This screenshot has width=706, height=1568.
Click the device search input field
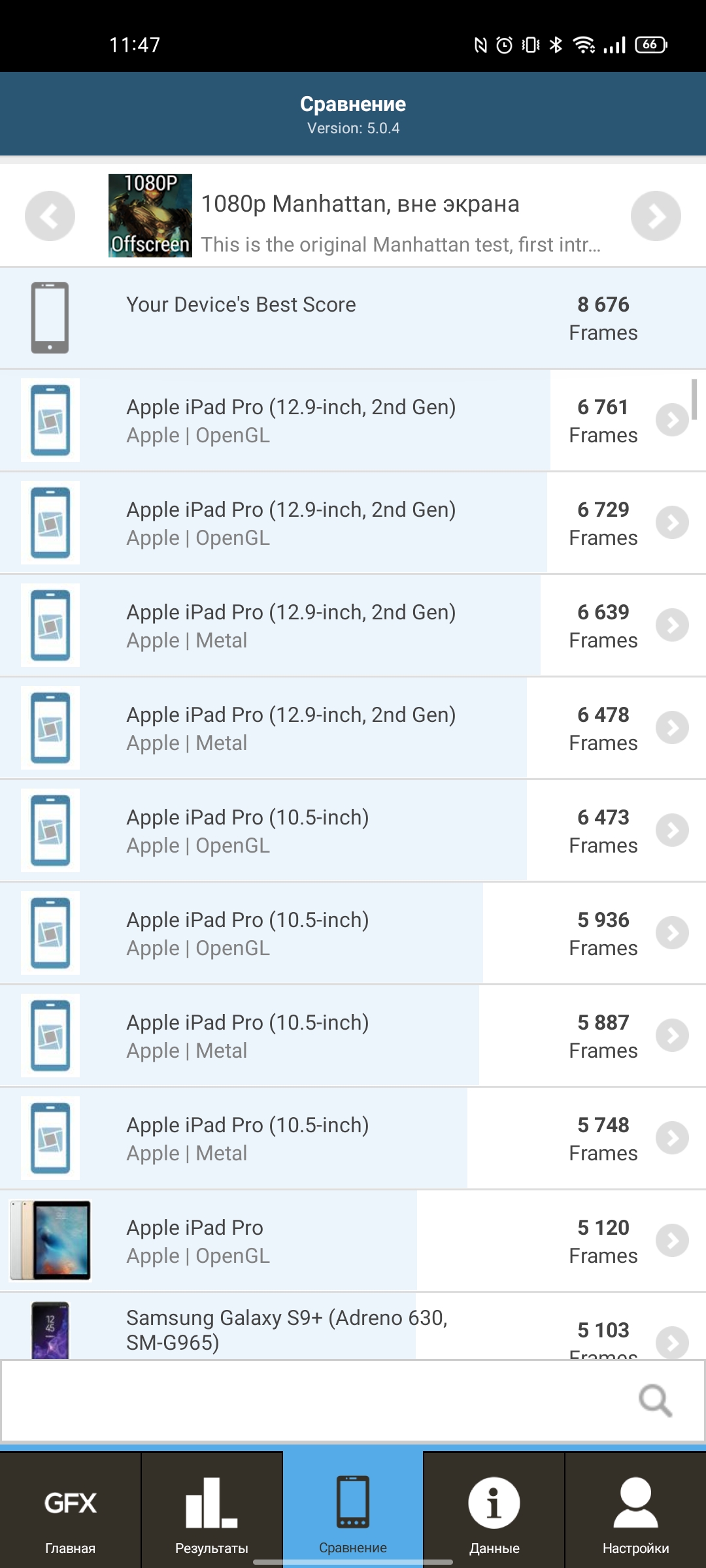point(314,1401)
